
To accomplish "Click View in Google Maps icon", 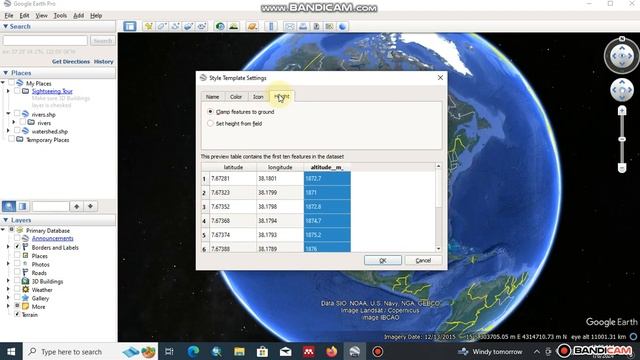I will (x=329, y=27).
